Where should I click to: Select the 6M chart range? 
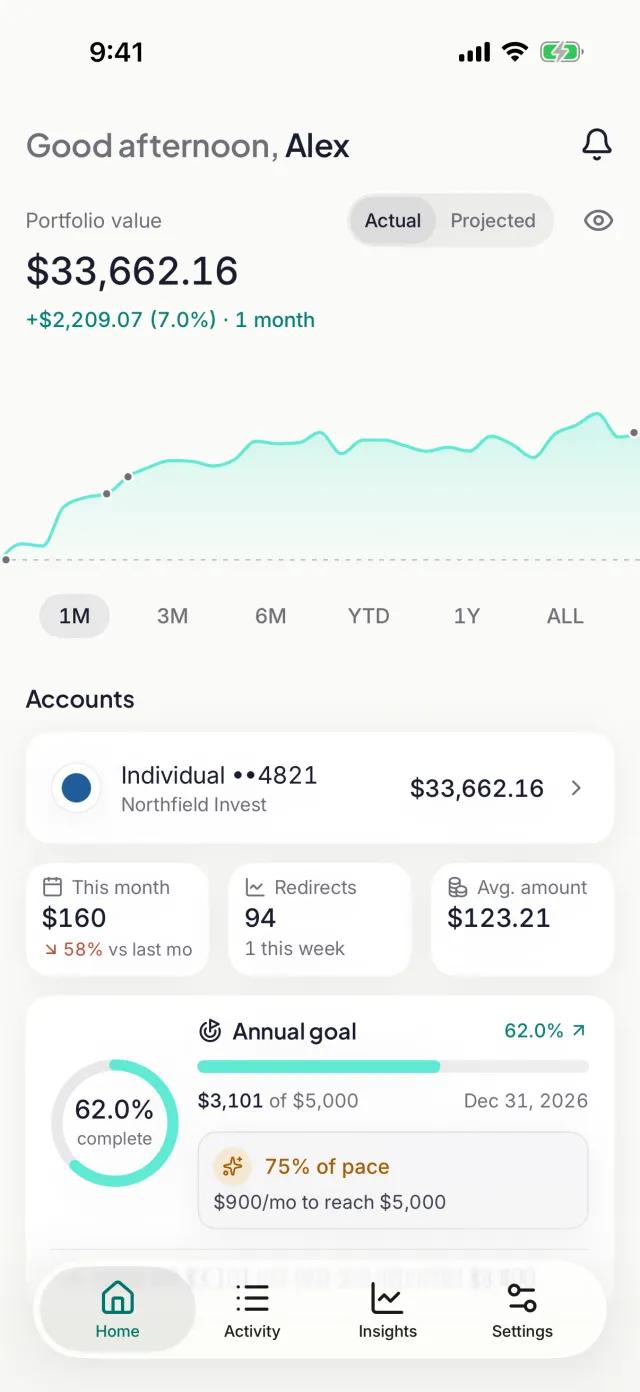271,616
